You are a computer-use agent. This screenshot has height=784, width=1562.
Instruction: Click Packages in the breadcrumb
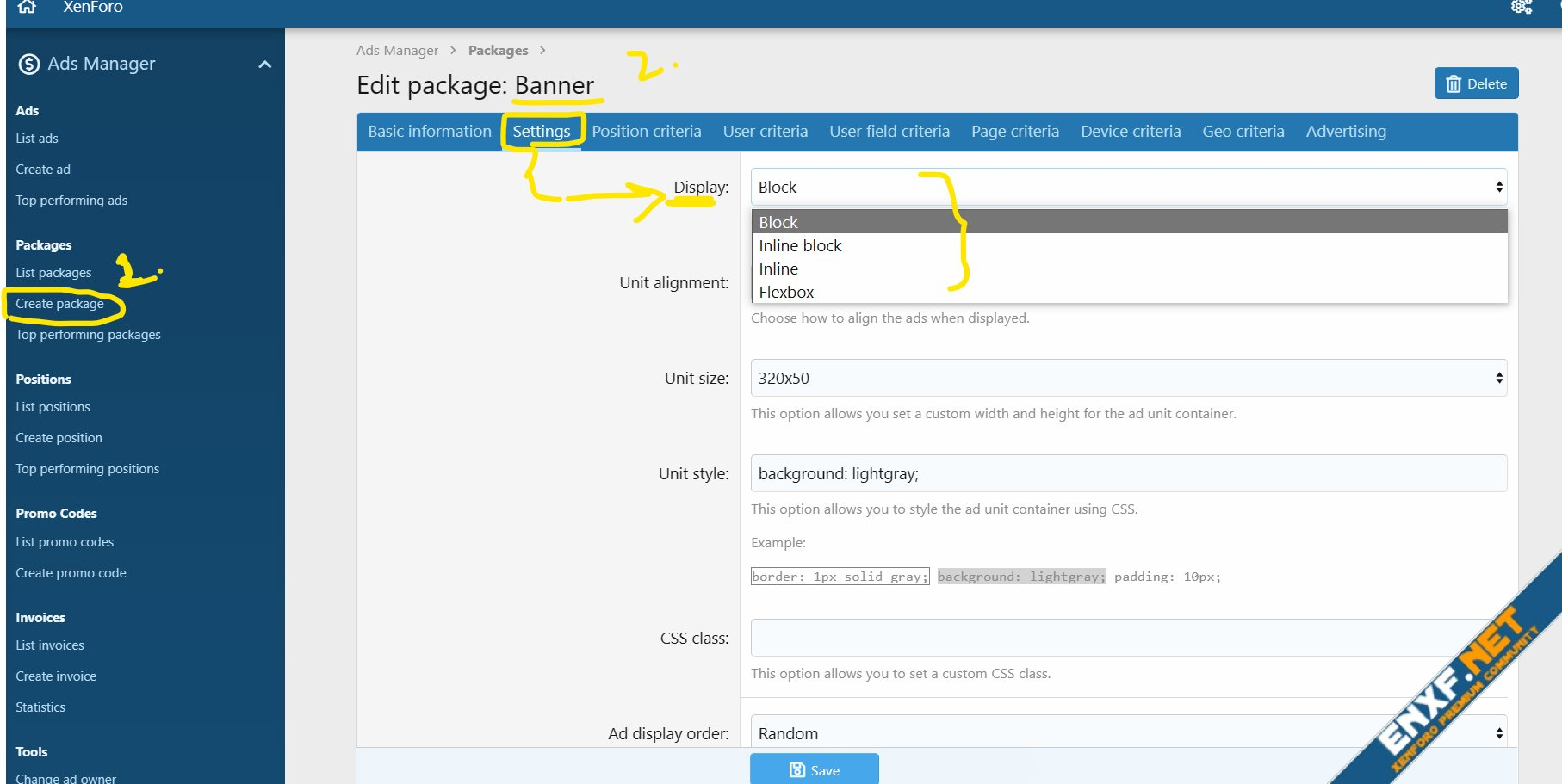(498, 51)
